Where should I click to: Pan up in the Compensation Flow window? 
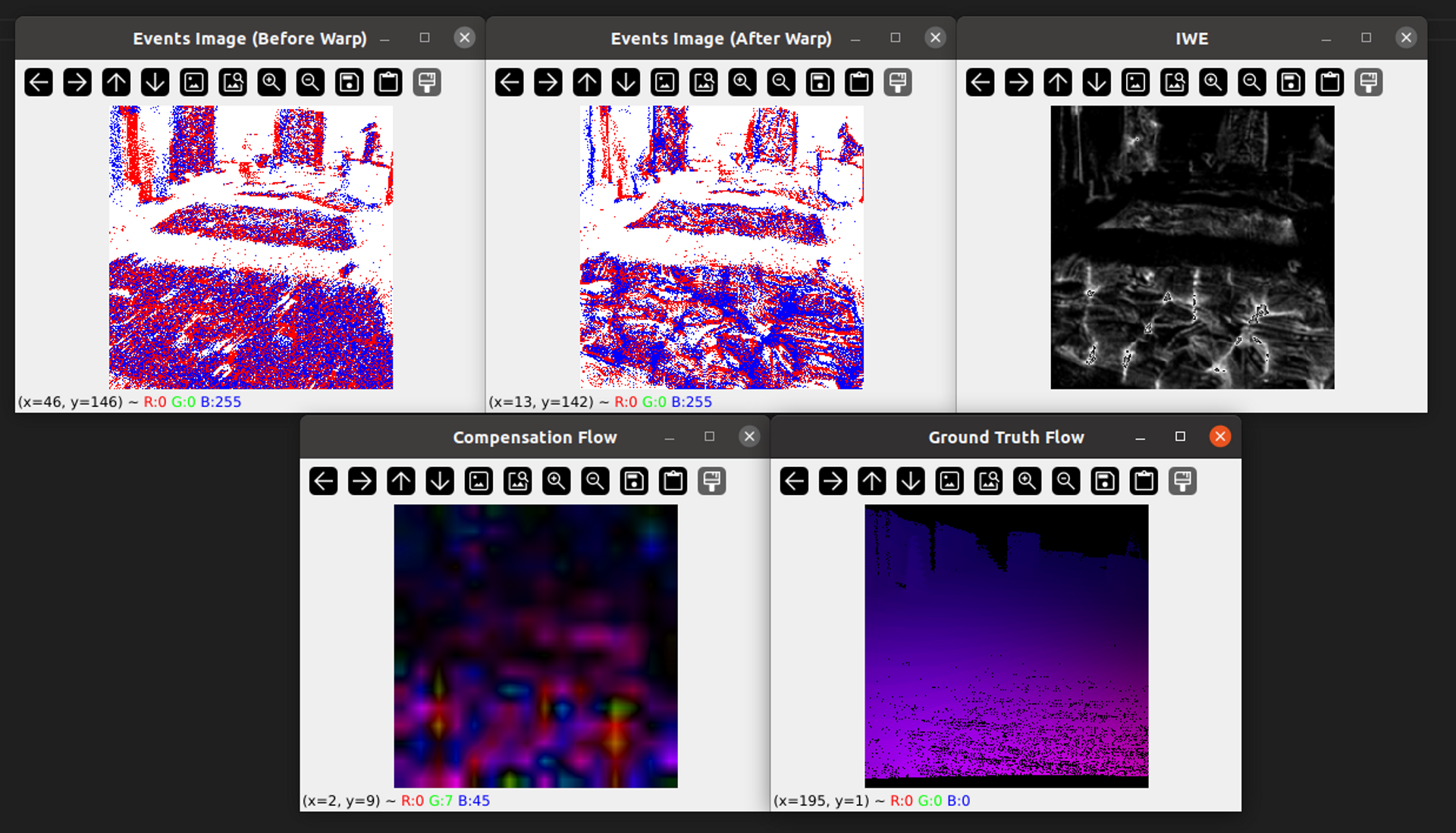coord(401,481)
